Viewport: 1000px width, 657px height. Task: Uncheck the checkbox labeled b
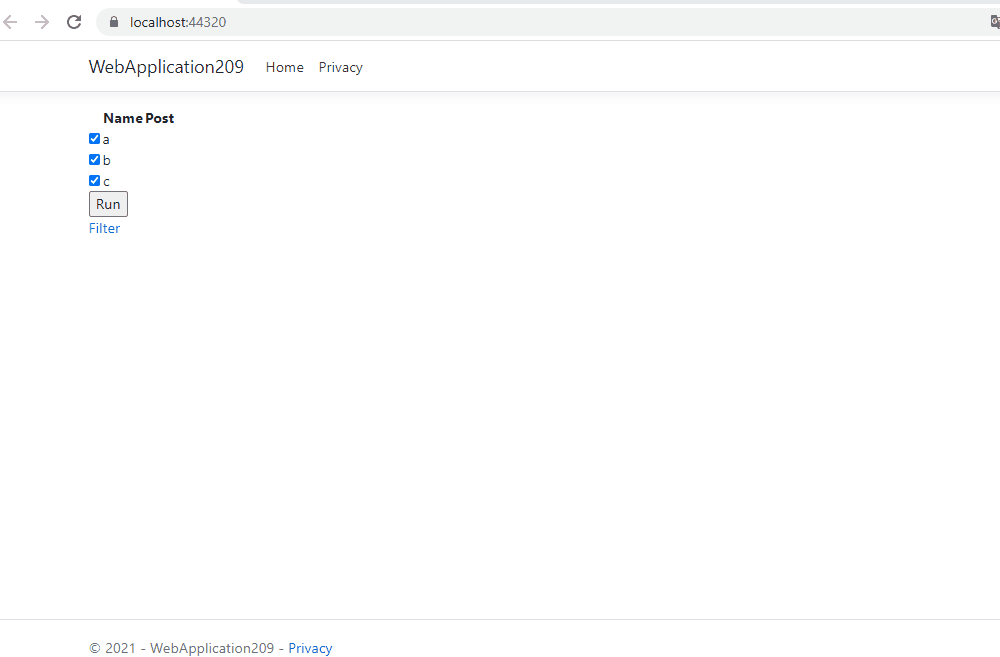[94, 159]
